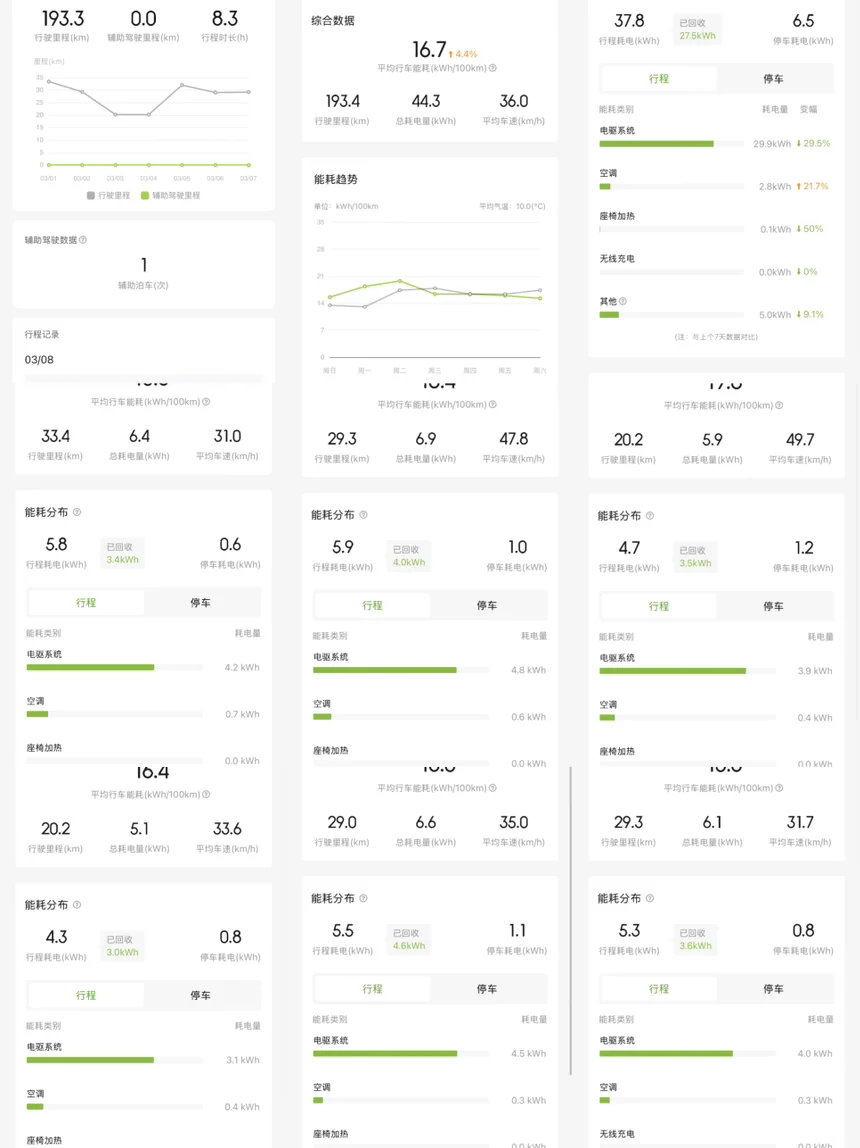Click 能耗分布 help icon above 5.8 kWh
Image resolution: width=860 pixels, height=1148 pixels.
(77, 512)
